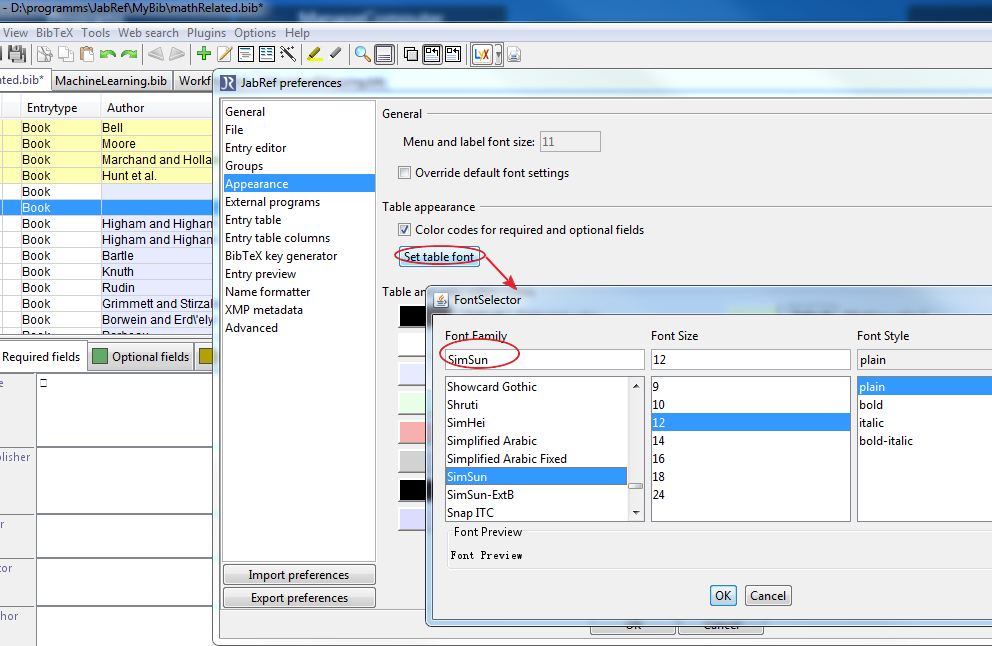Open the Plugins menu
Screen dimensions: 992x646
[x=206, y=33]
